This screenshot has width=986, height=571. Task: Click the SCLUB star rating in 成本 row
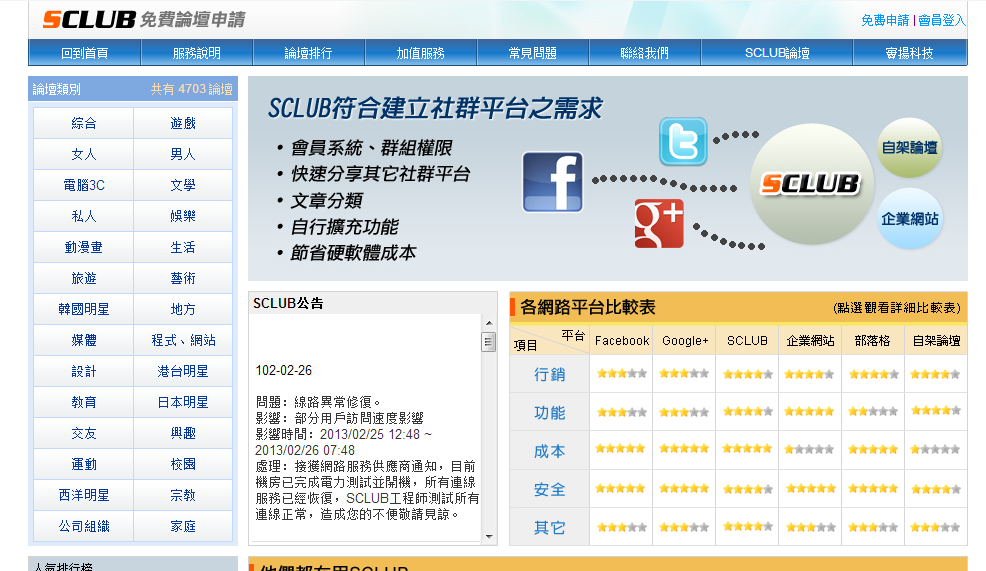pos(747,448)
